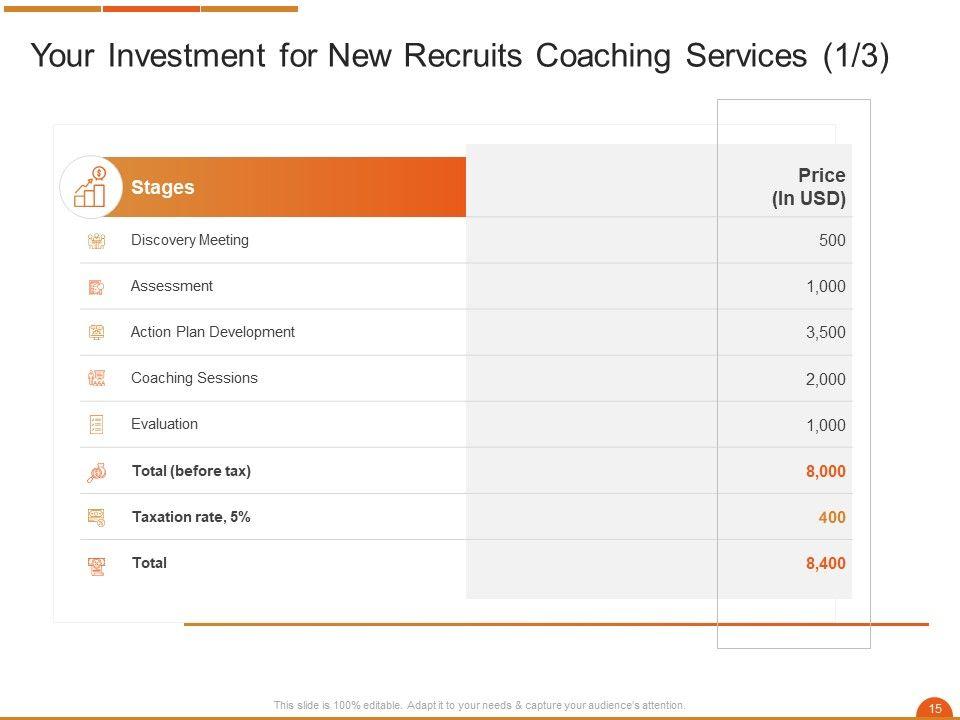The height and width of the screenshot is (720, 960).
Task: Select the Price (In USD) column header
Action: tap(809, 187)
